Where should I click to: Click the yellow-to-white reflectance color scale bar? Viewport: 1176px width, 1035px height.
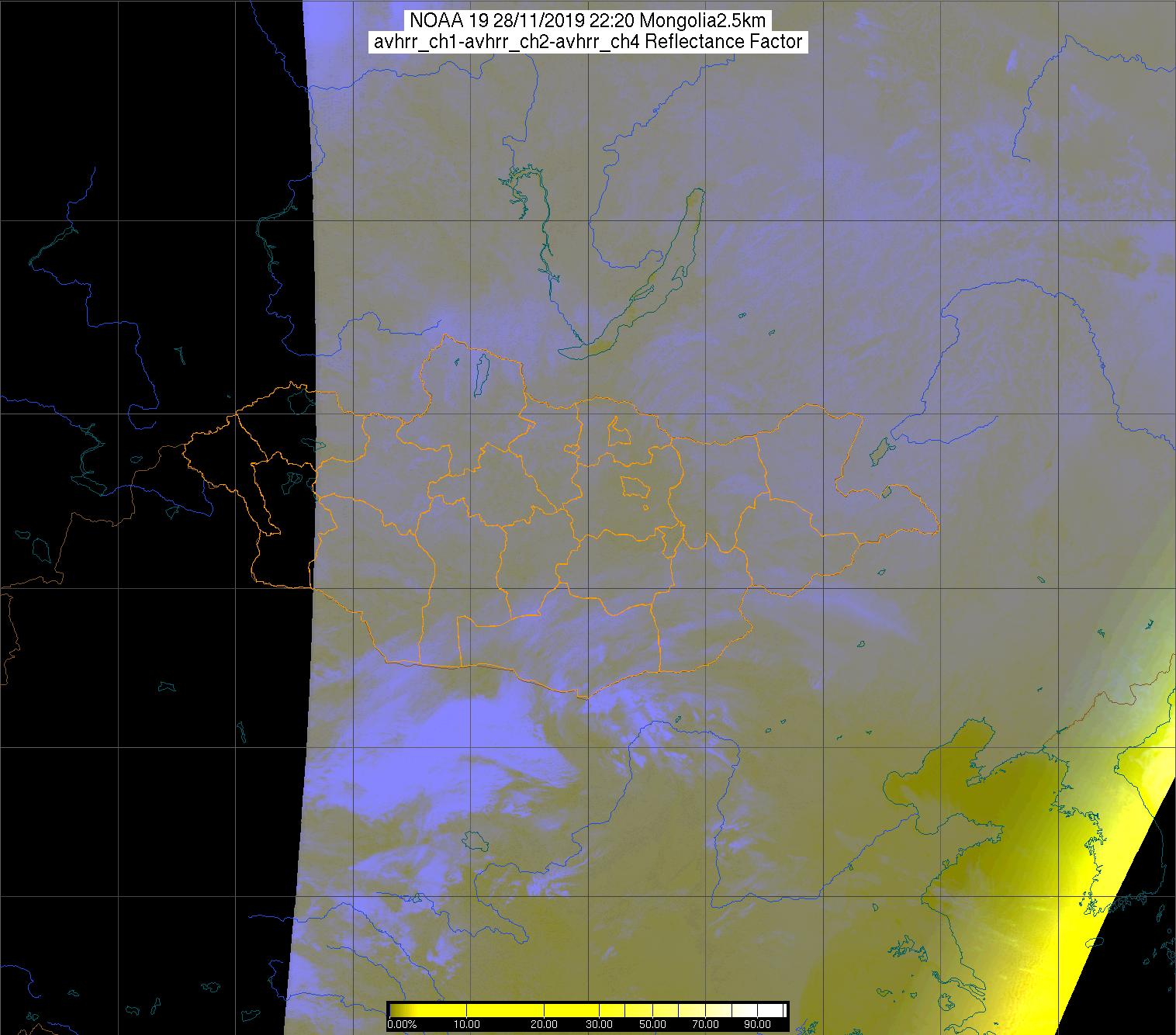coord(587,1010)
